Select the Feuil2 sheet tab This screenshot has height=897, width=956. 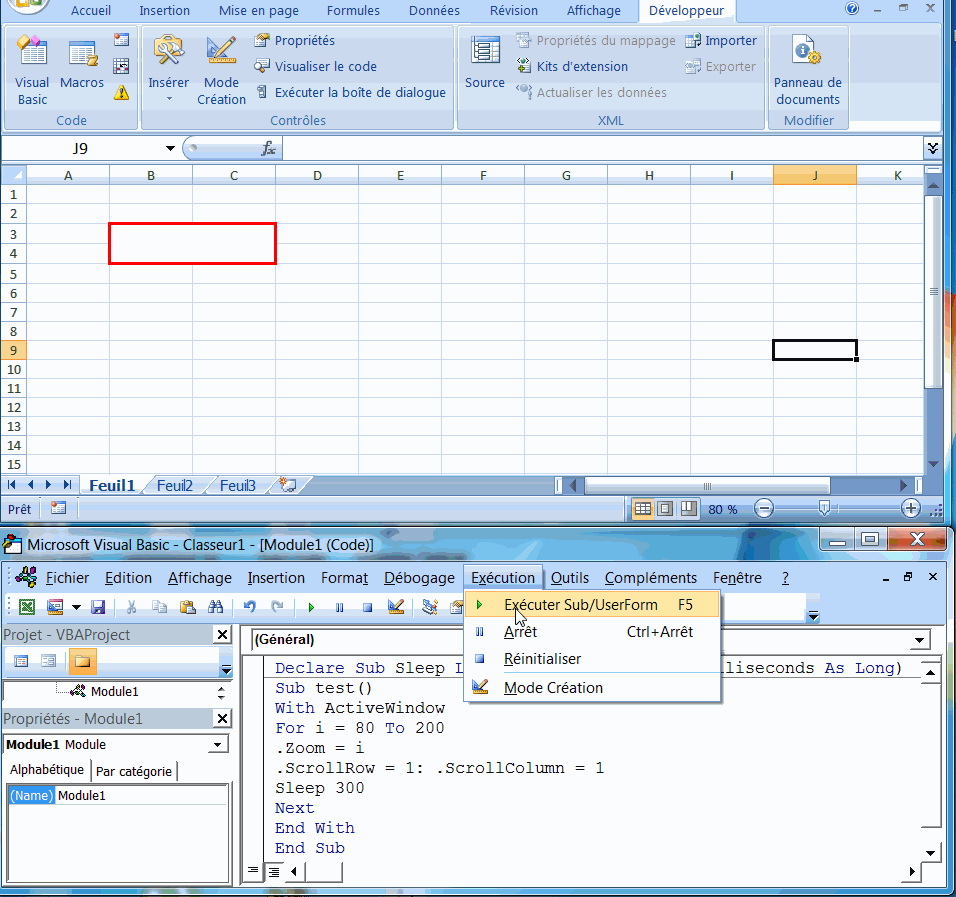point(175,485)
